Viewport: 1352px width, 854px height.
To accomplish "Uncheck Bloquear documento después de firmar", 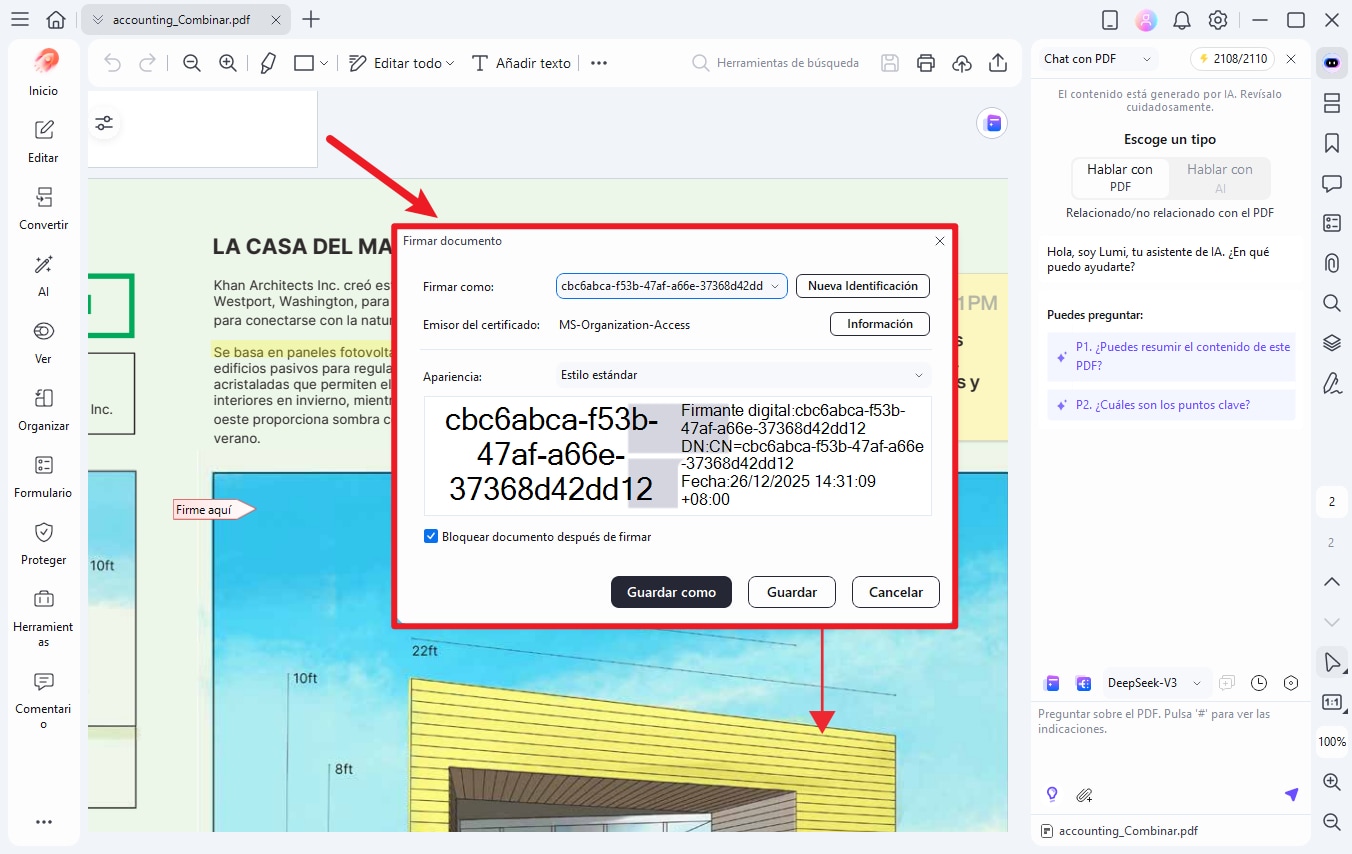I will (x=431, y=535).
